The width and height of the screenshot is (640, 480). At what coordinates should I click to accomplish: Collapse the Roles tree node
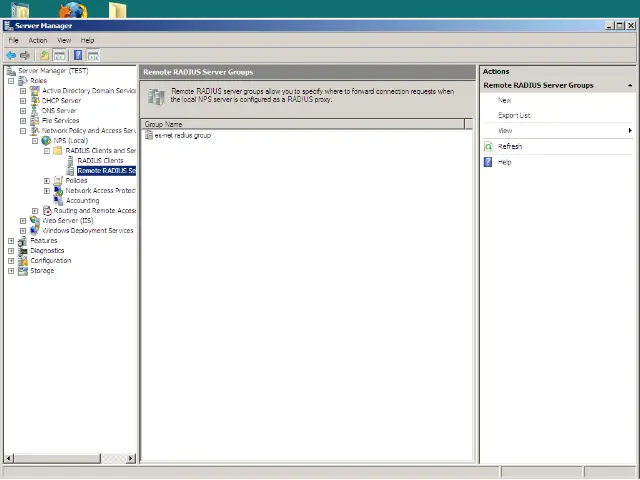tap(11, 81)
